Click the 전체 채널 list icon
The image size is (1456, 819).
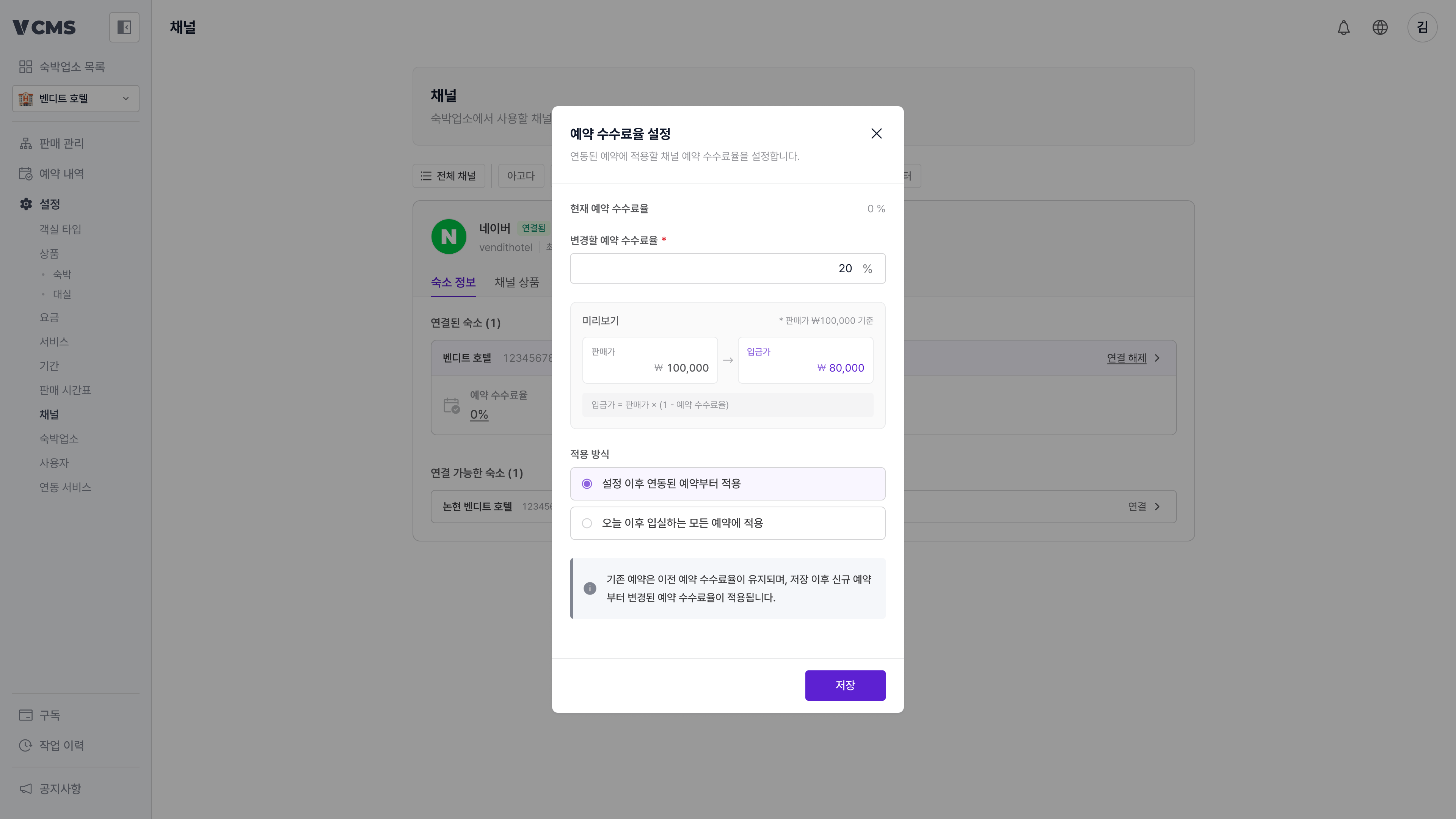[425, 176]
